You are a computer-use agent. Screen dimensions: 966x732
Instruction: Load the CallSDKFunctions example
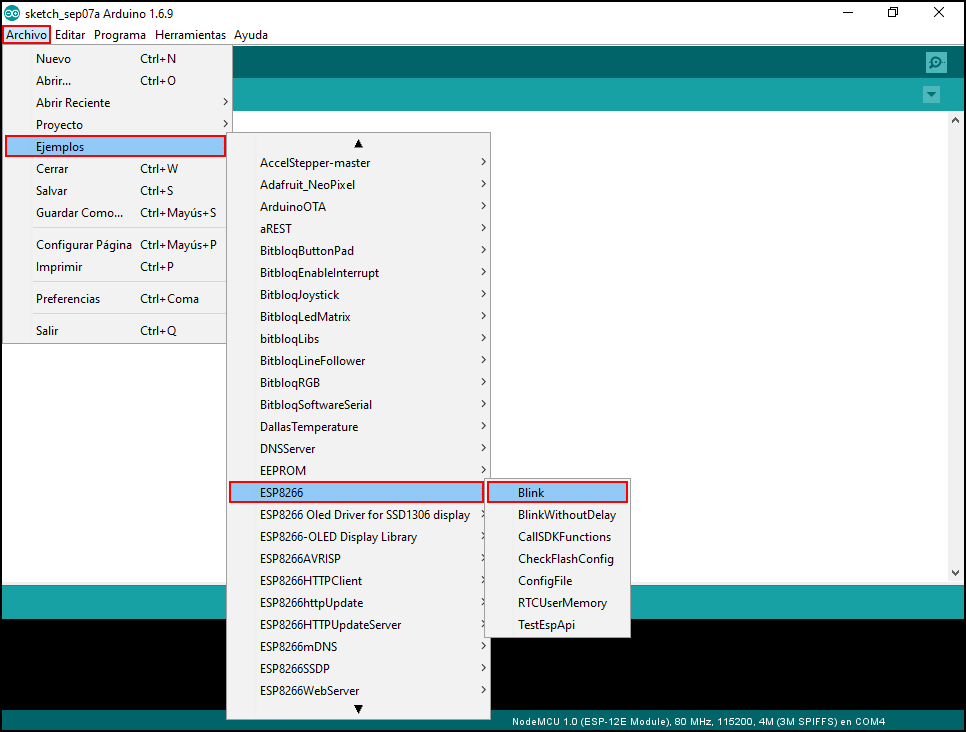click(x=558, y=537)
